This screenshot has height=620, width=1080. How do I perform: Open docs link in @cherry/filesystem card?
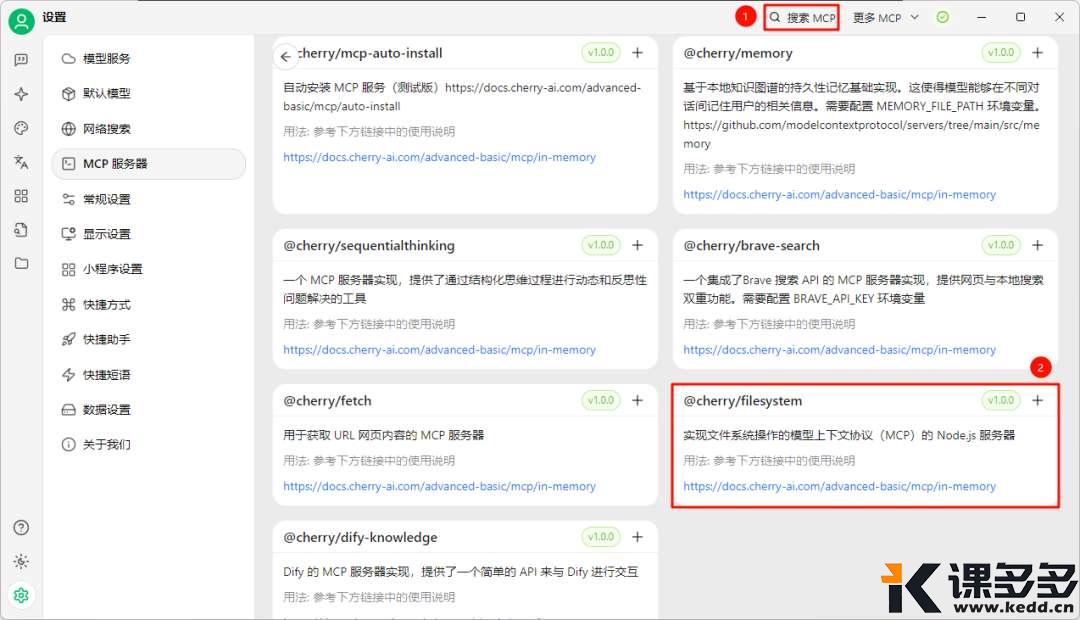coord(840,486)
